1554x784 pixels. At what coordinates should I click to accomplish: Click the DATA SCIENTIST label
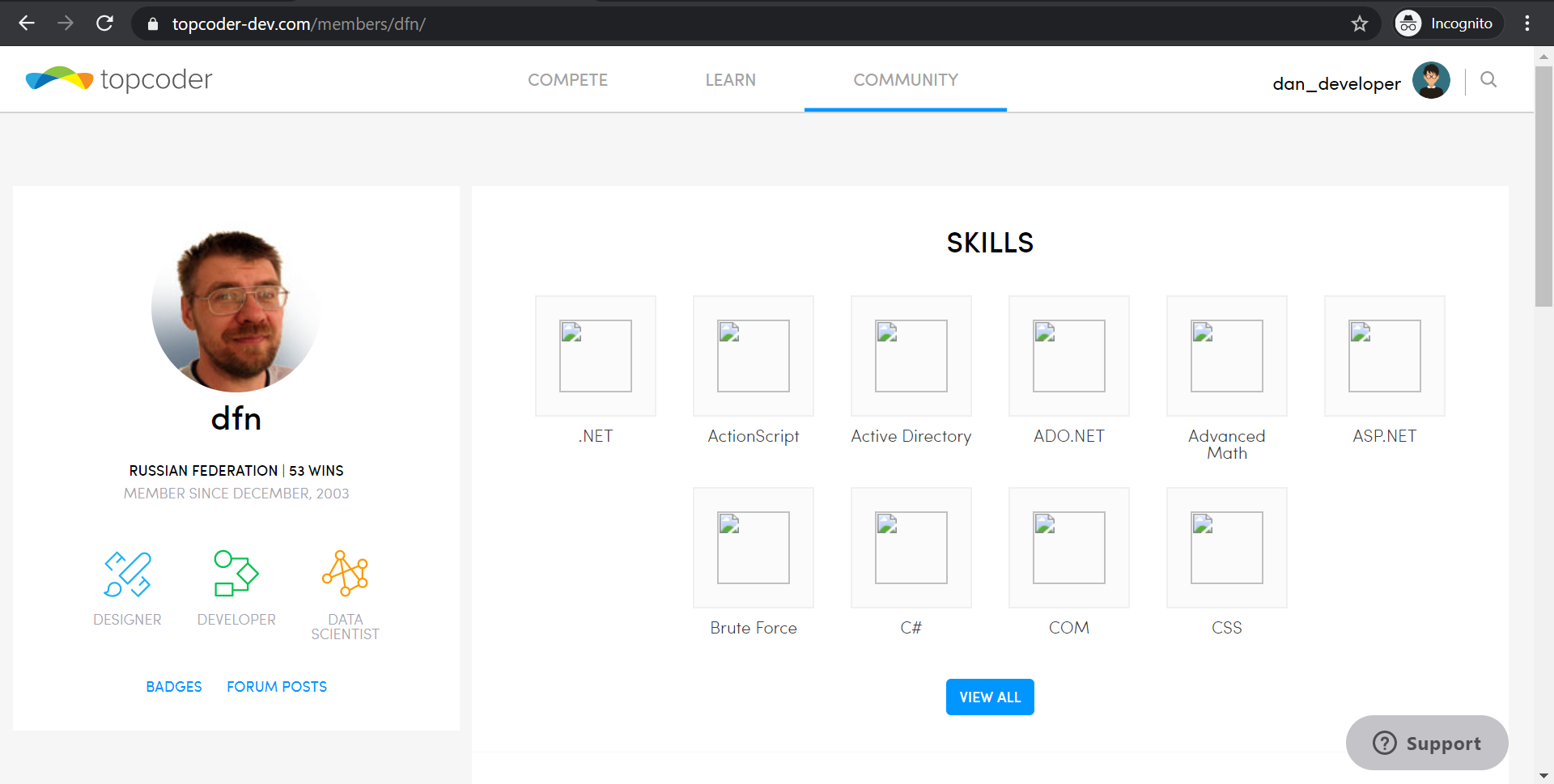pyautogui.click(x=346, y=627)
